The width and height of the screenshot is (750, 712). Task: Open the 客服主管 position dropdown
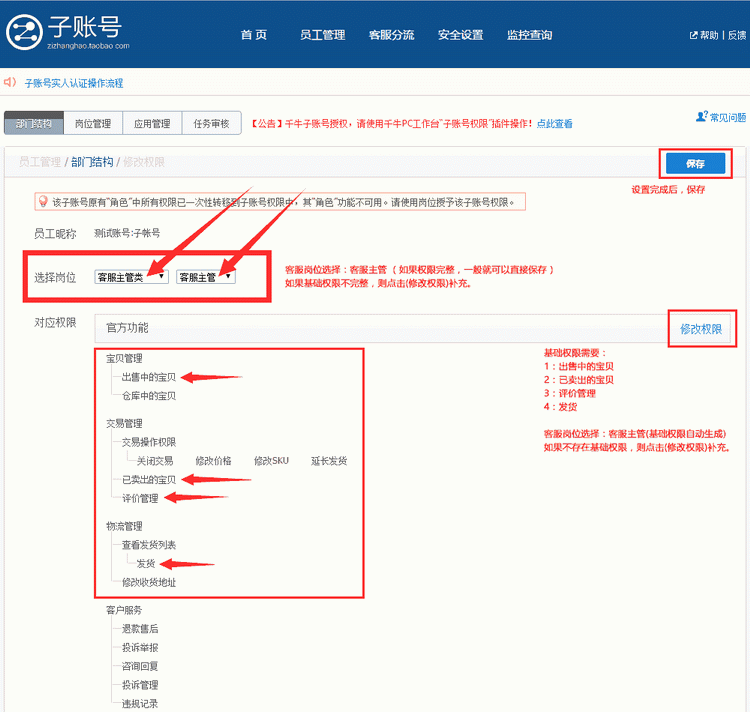pyautogui.click(x=206, y=277)
